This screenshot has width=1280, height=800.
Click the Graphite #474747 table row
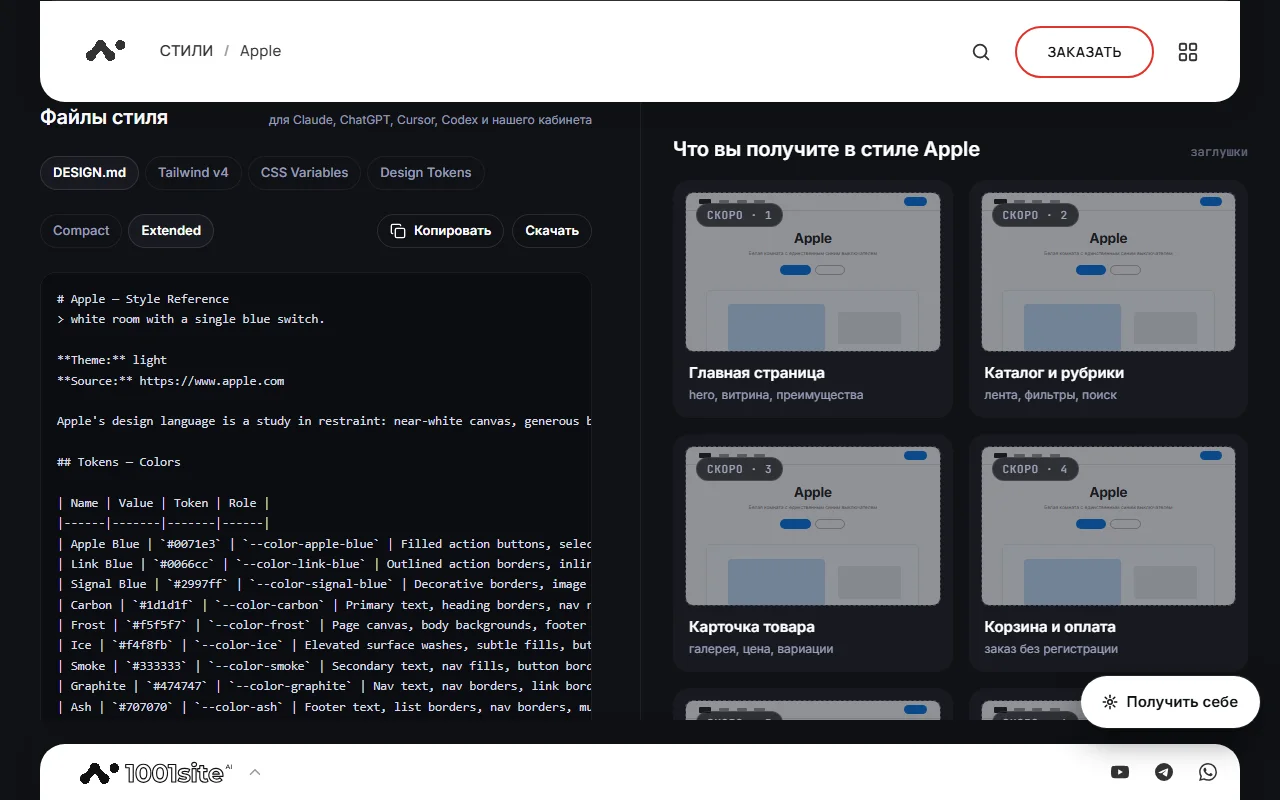(x=324, y=686)
